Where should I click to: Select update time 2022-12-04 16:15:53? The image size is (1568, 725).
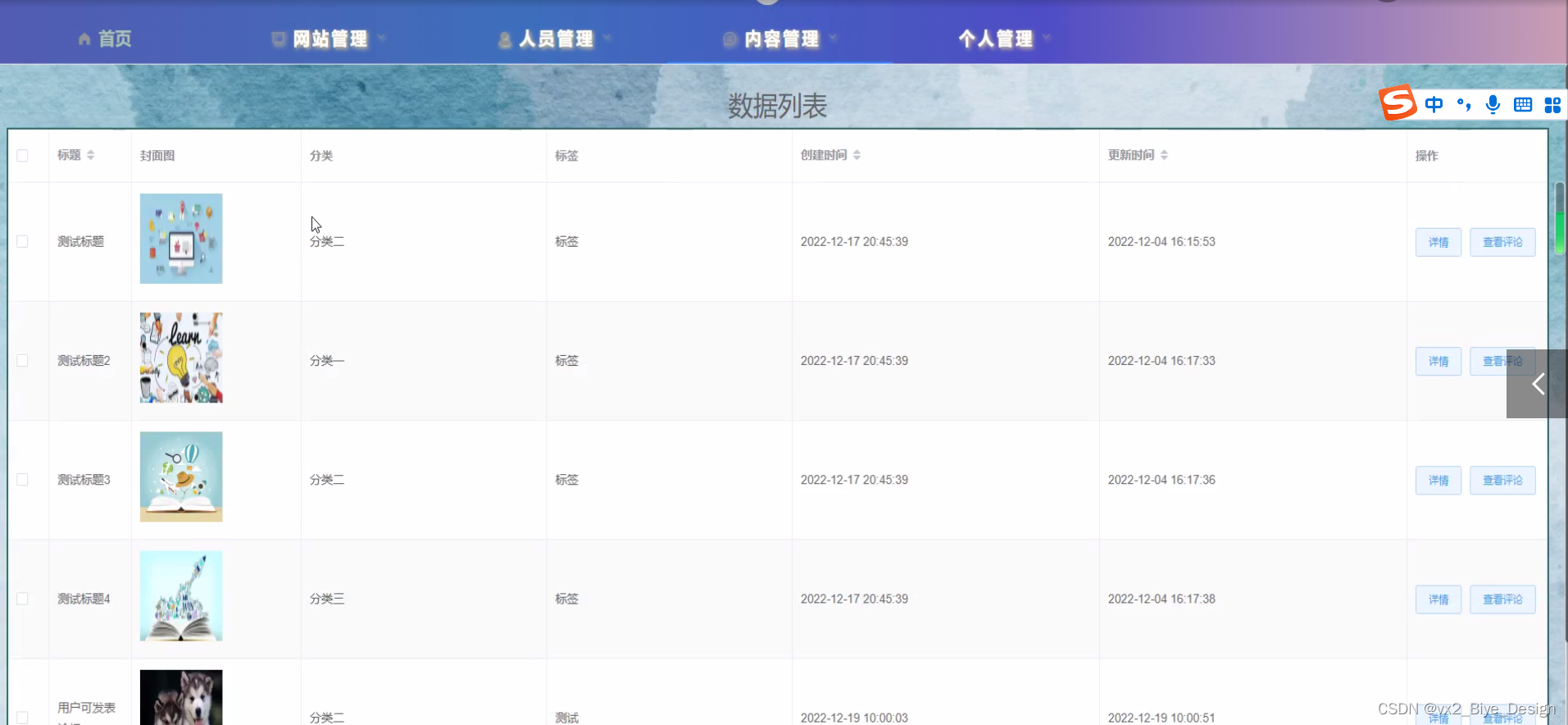[1161, 241]
